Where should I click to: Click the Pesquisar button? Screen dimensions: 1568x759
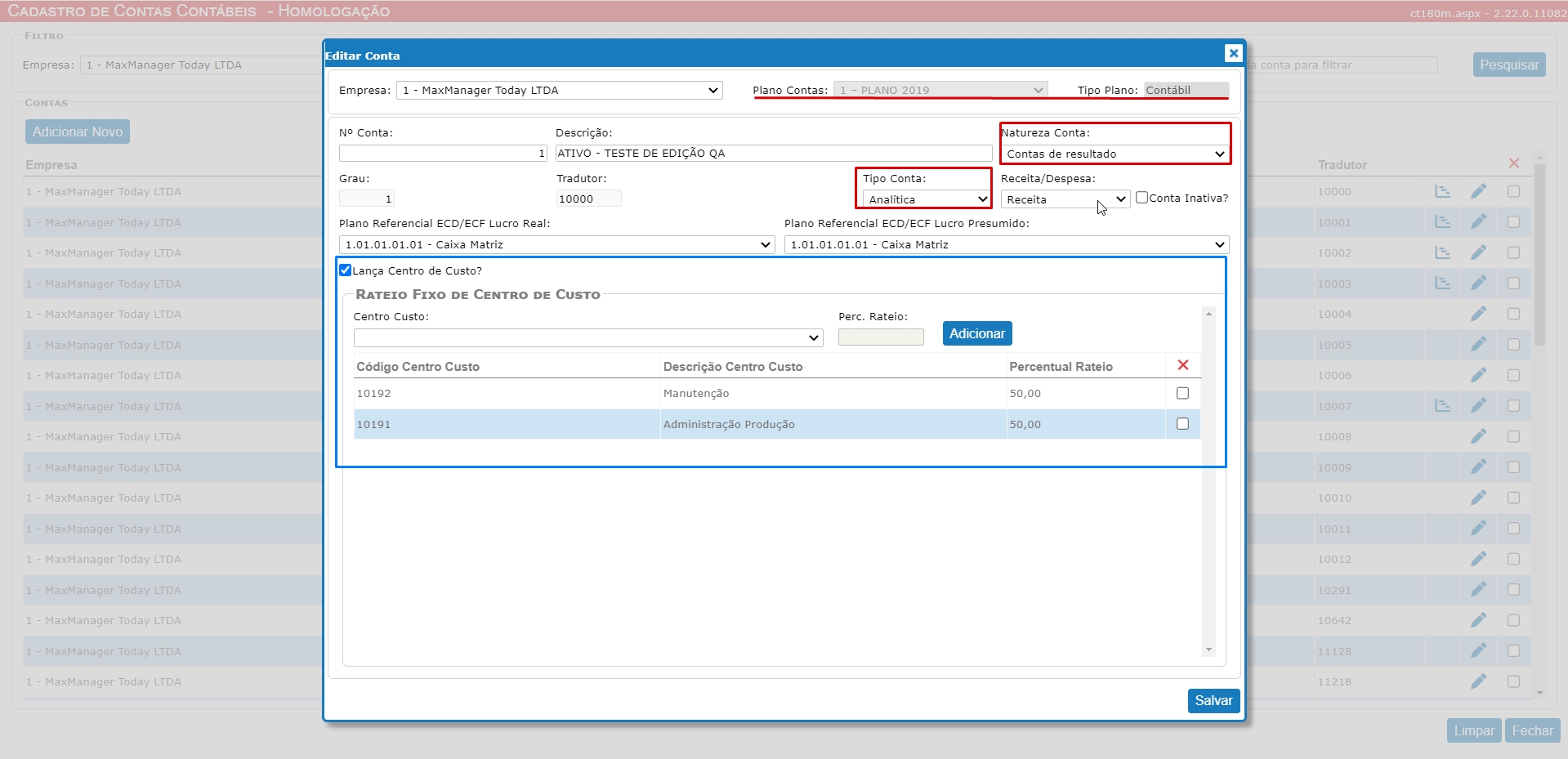[x=1509, y=65]
